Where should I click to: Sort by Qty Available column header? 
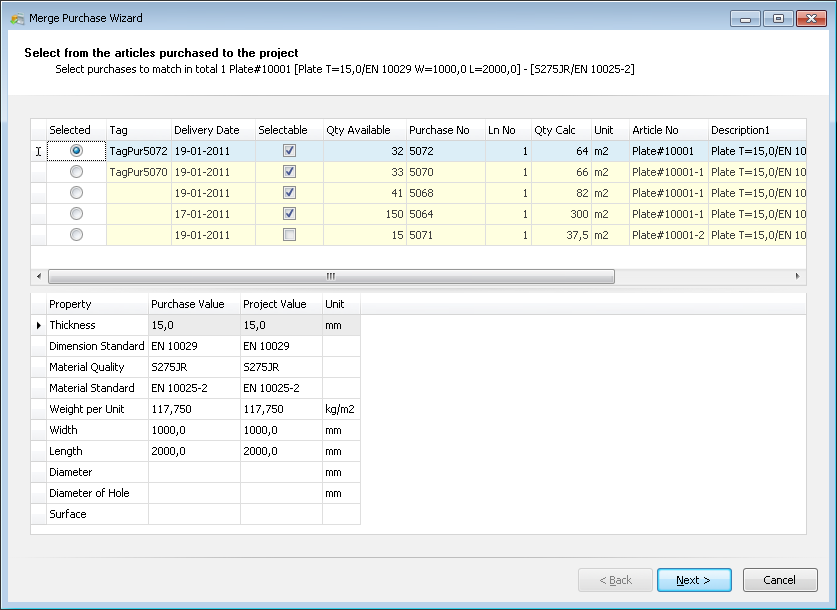(x=358, y=130)
